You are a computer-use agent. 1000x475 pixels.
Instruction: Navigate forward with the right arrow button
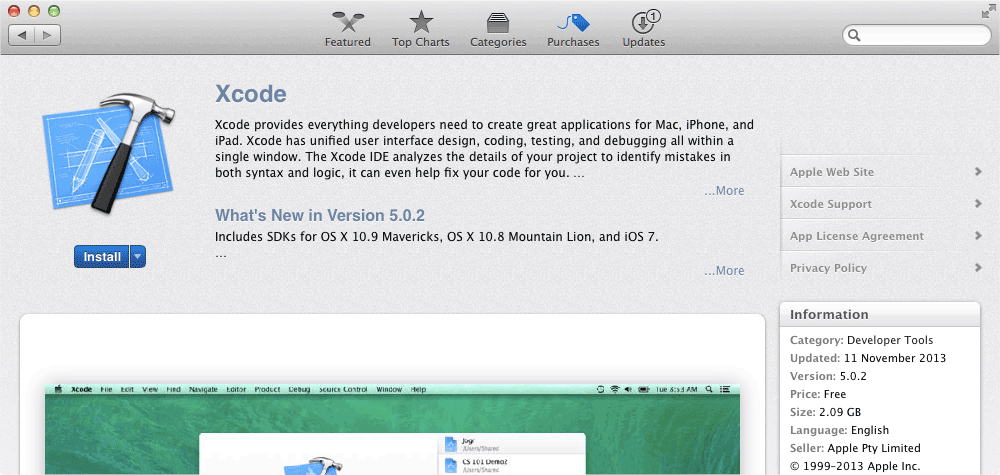pyautogui.click(x=47, y=35)
